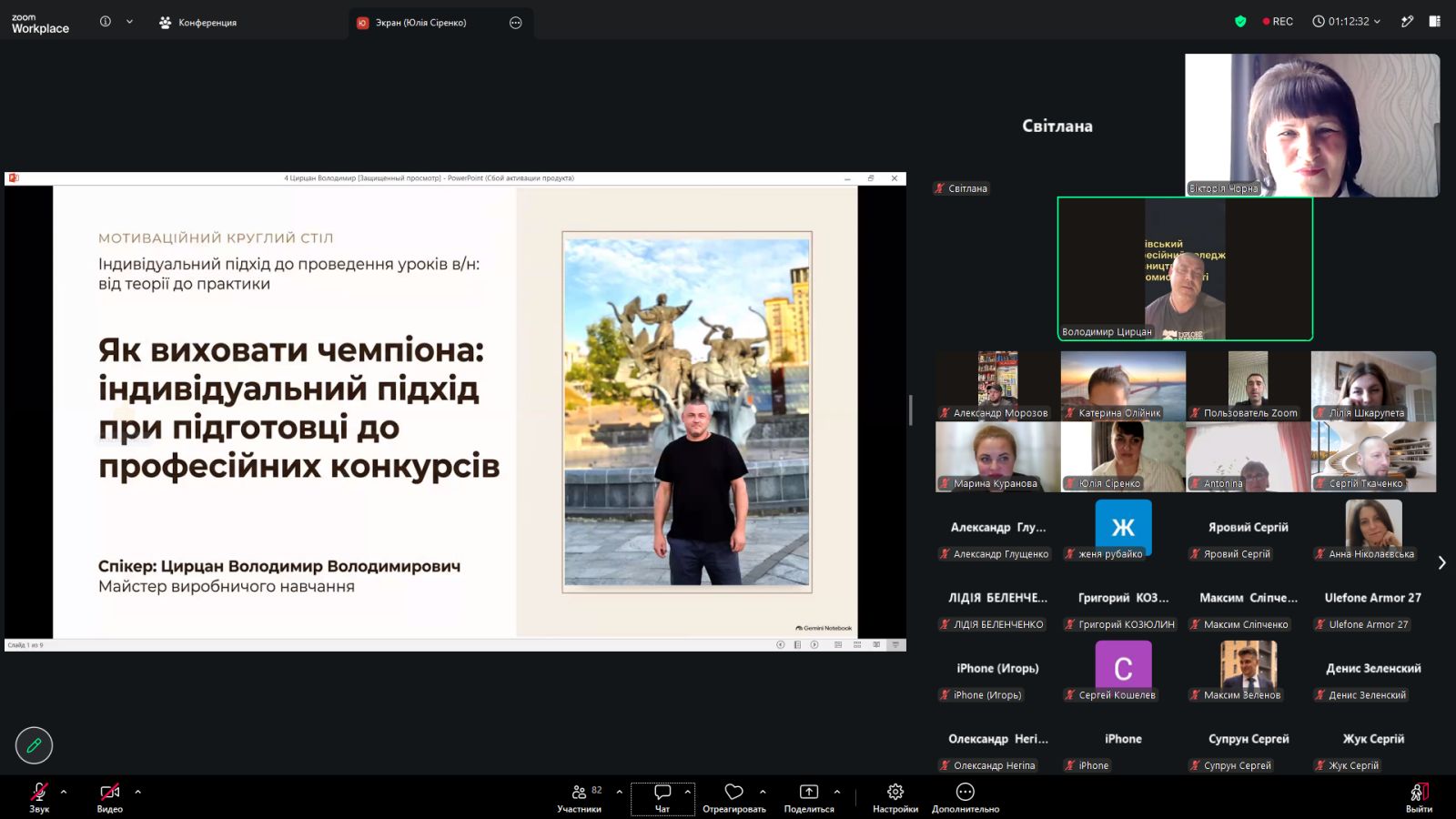Click the Яровий Сергій participant tile
Image resolution: width=1456 pixels, height=819 pixels.
point(1248,528)
